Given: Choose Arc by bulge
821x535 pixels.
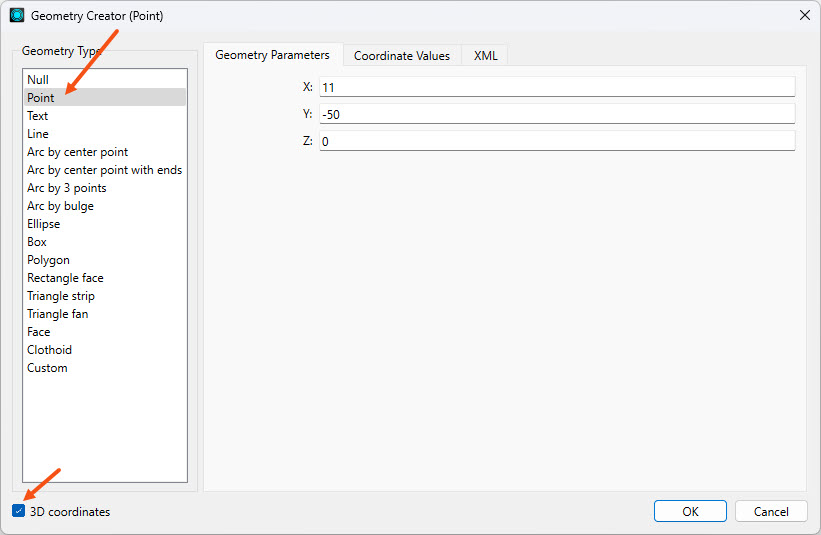Looking at the screenshot, I should pos(105,206).
